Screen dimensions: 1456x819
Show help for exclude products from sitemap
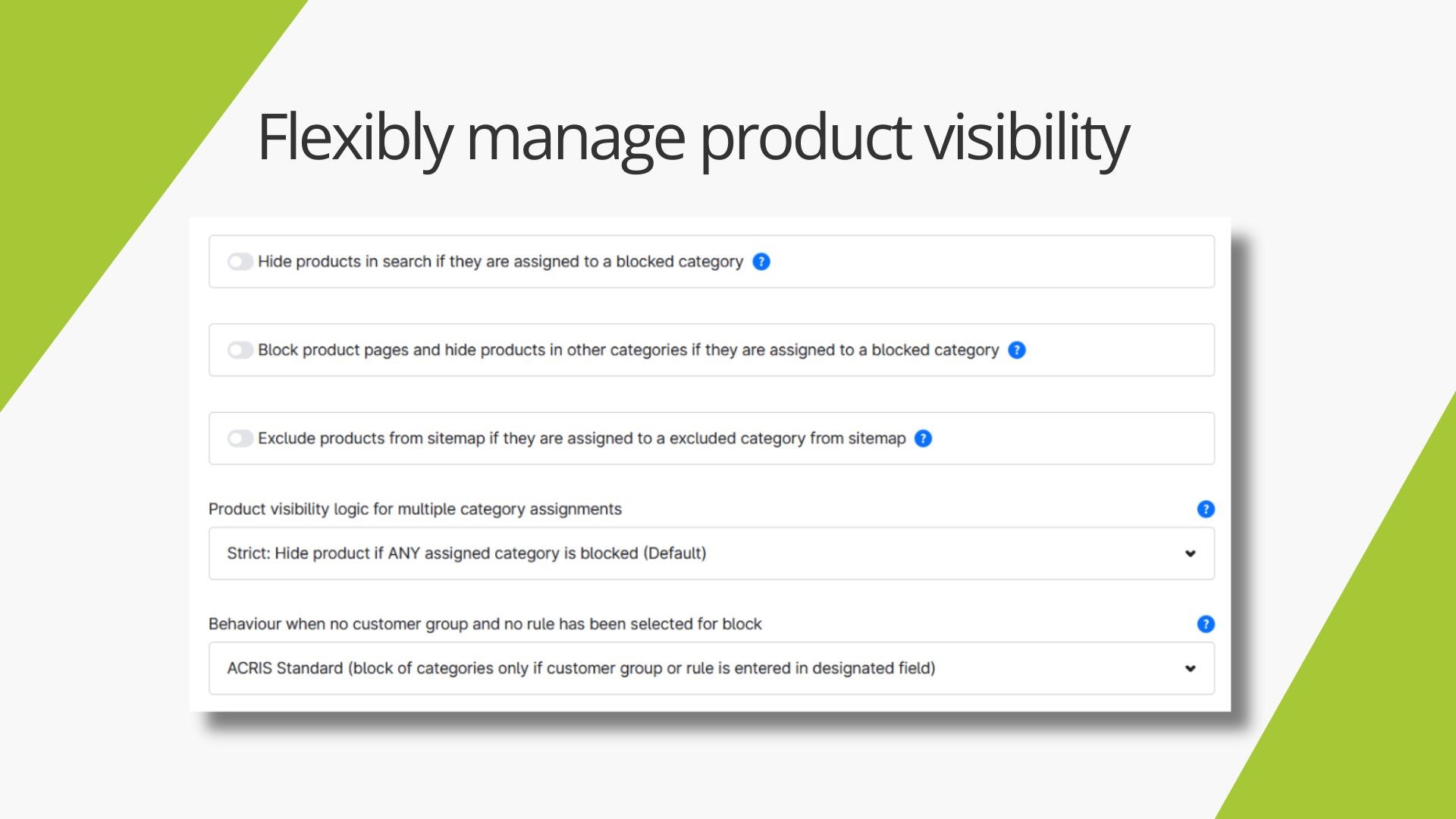coord(923,438)
